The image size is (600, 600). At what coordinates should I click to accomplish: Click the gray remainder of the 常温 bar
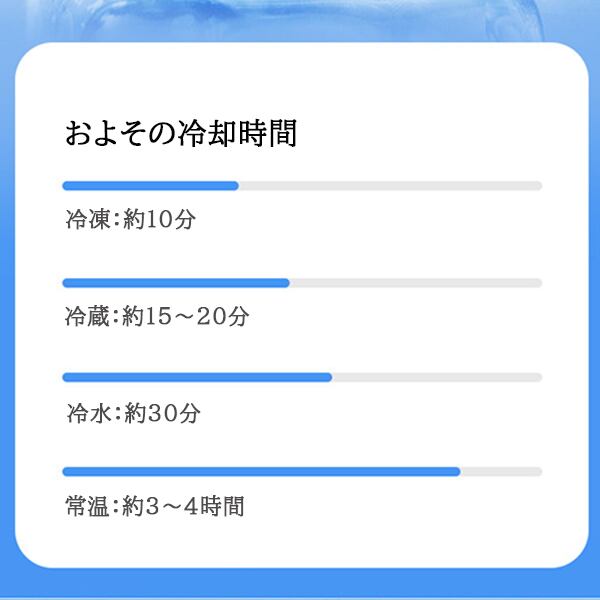(501, 471)
